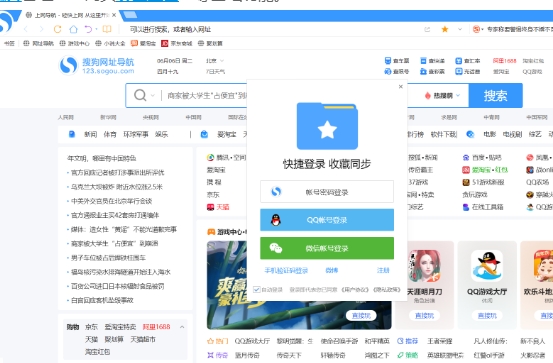Go to the browser home page icon
This screenshot has height=363, width=553.
(73, 29)
